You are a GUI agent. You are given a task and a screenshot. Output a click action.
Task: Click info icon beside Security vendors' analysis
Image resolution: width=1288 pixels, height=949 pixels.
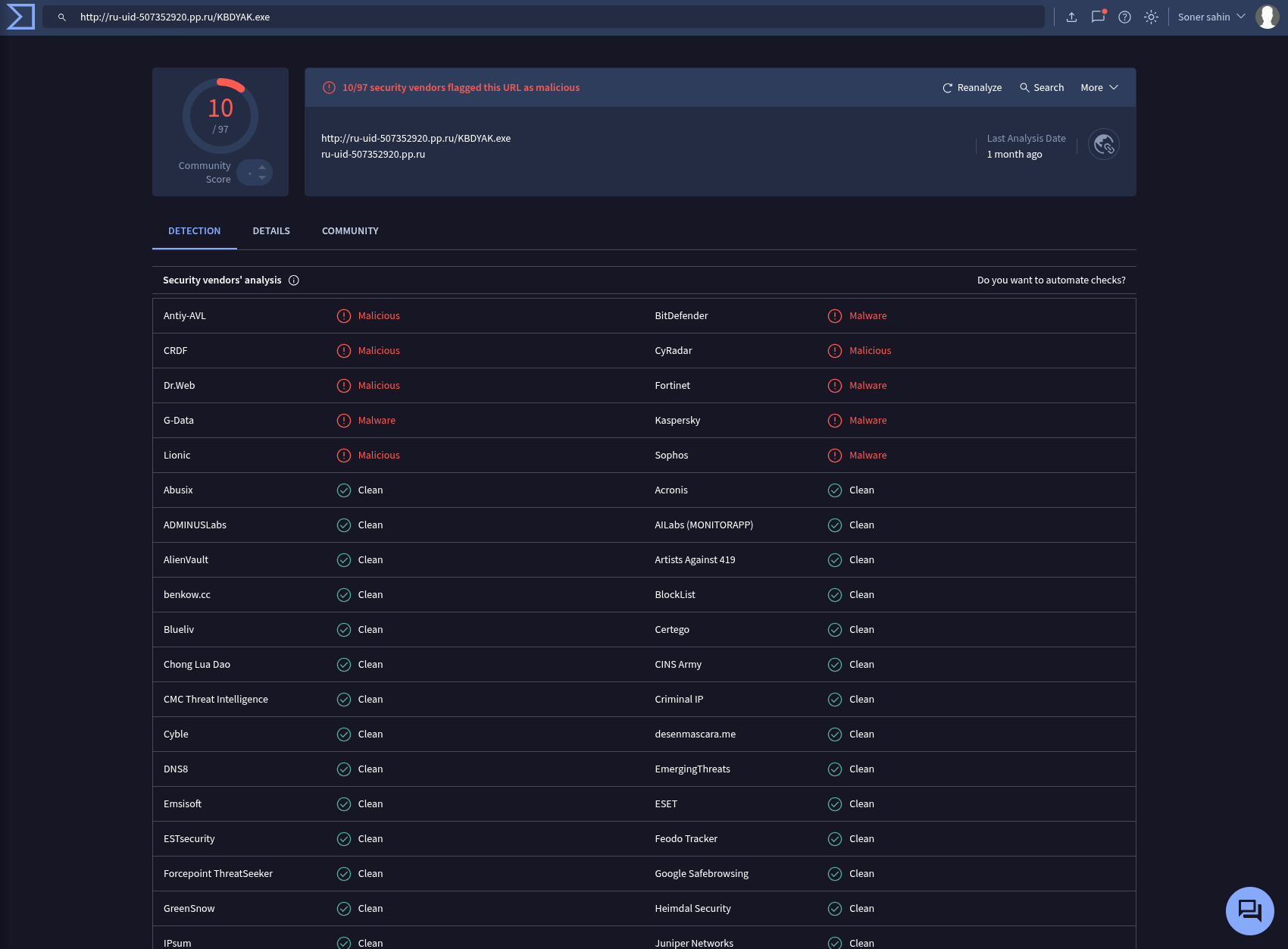click(x=294, y=280)
